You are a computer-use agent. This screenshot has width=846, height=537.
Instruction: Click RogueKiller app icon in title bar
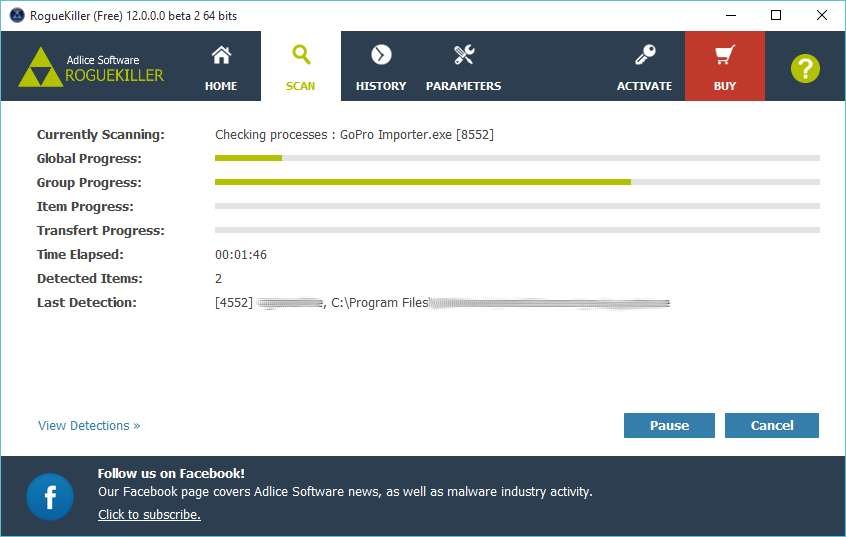pos(17,15)
